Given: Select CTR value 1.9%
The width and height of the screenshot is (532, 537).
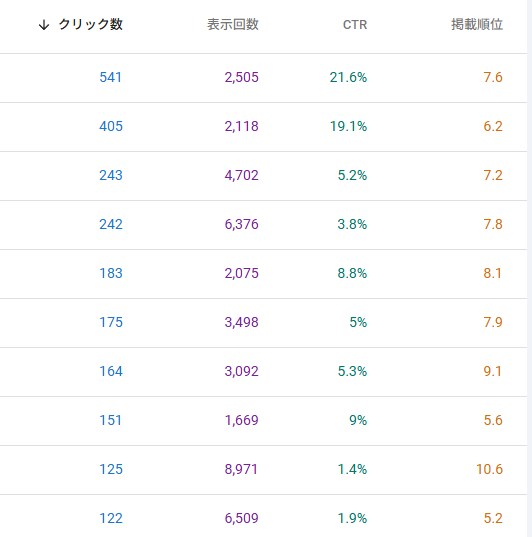Looking at the screenshot, I should tap(352, 518).
